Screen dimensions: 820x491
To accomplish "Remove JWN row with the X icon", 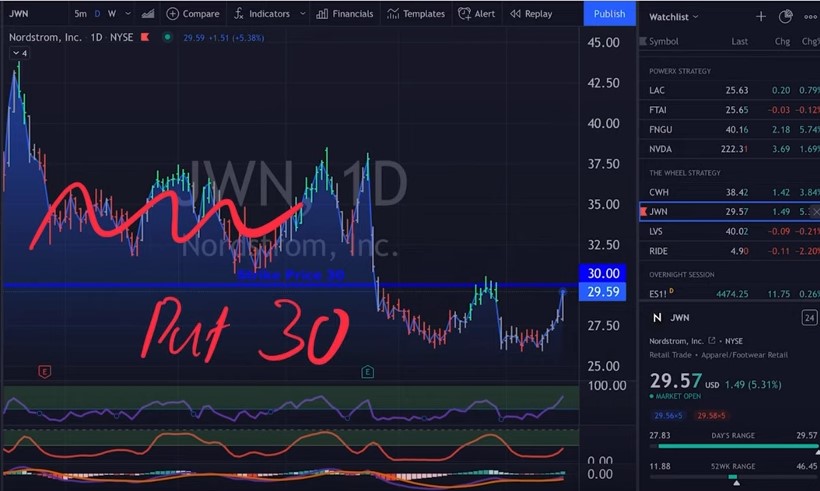I will pyautogui.click(x=815, y=211).
